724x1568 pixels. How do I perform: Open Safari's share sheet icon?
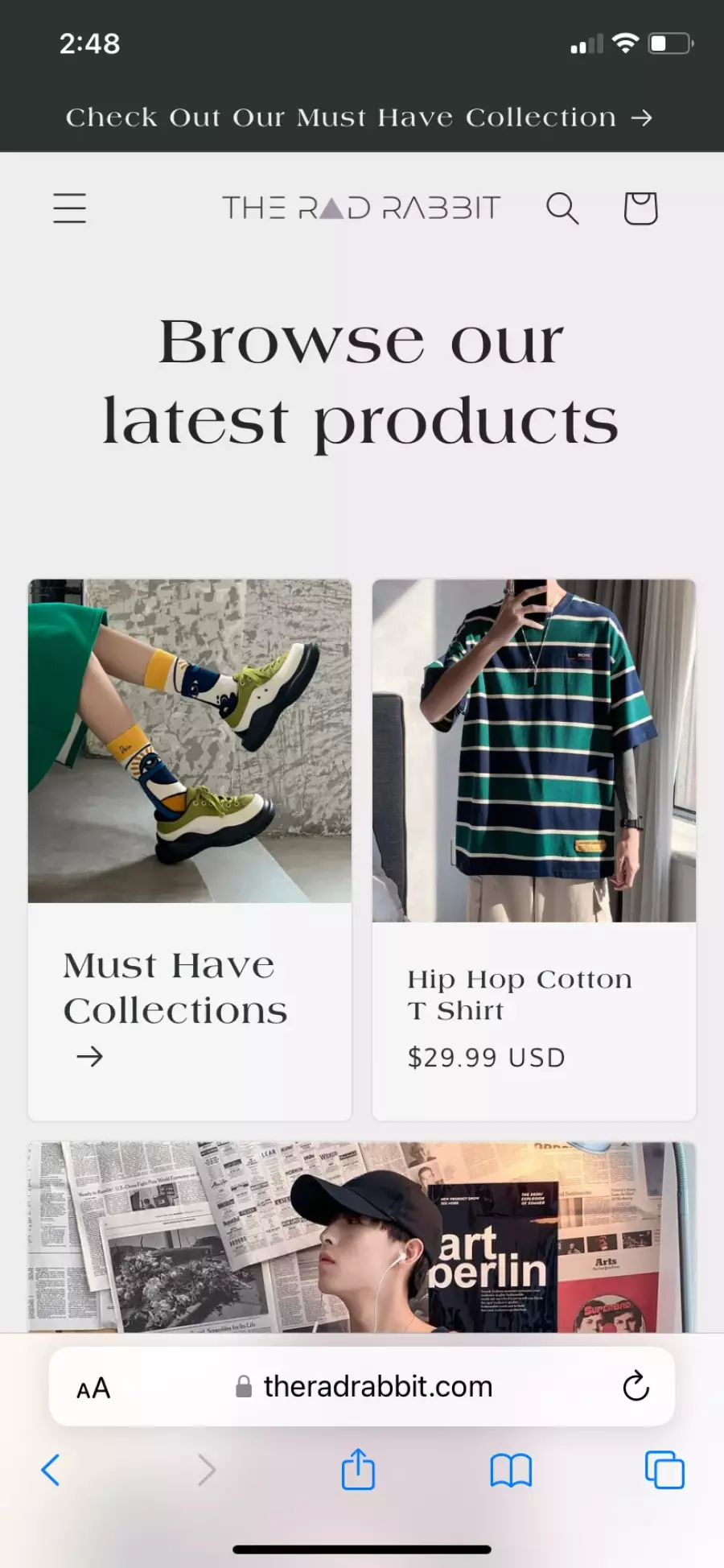[x=358, y=1469]
